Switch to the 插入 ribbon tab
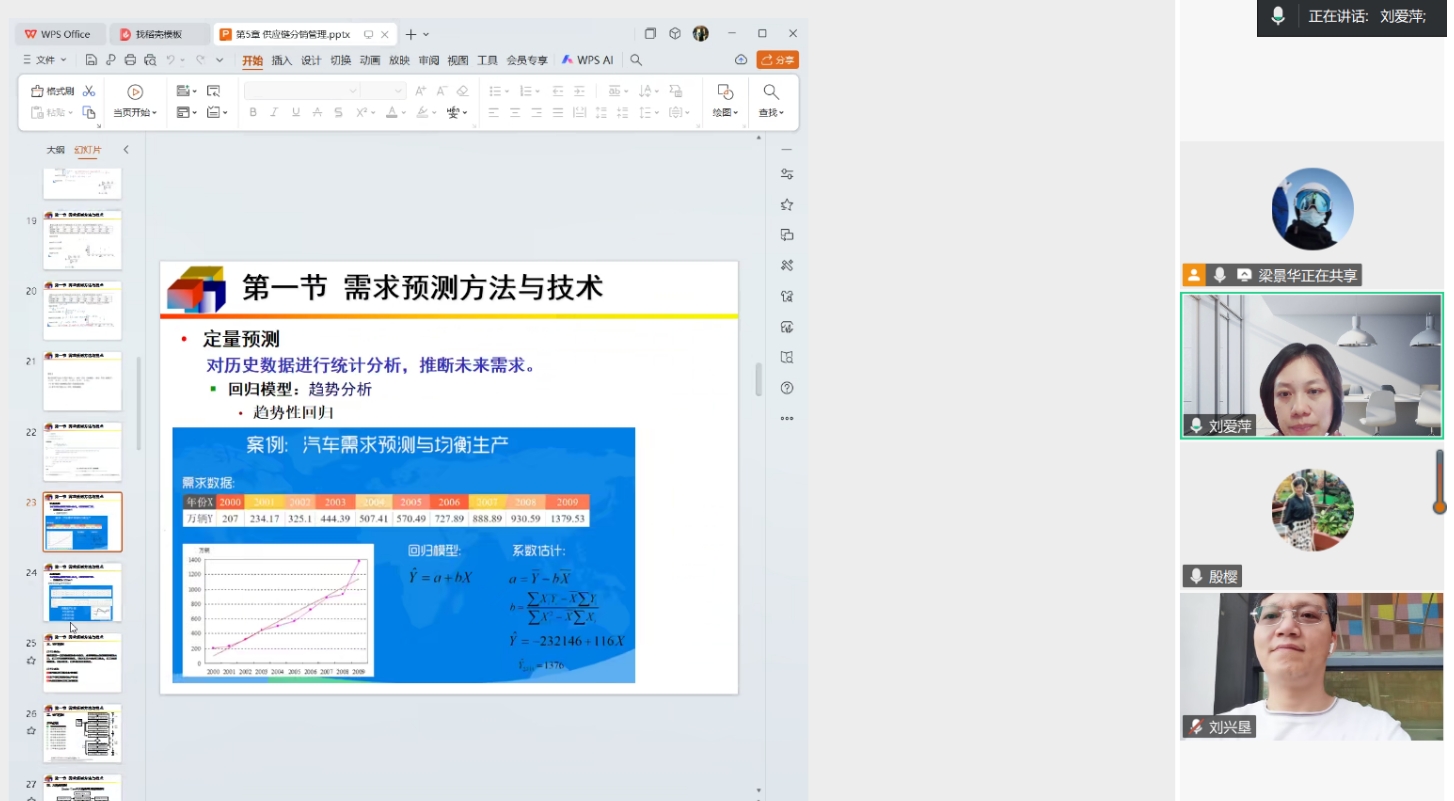 pos(282,60)
